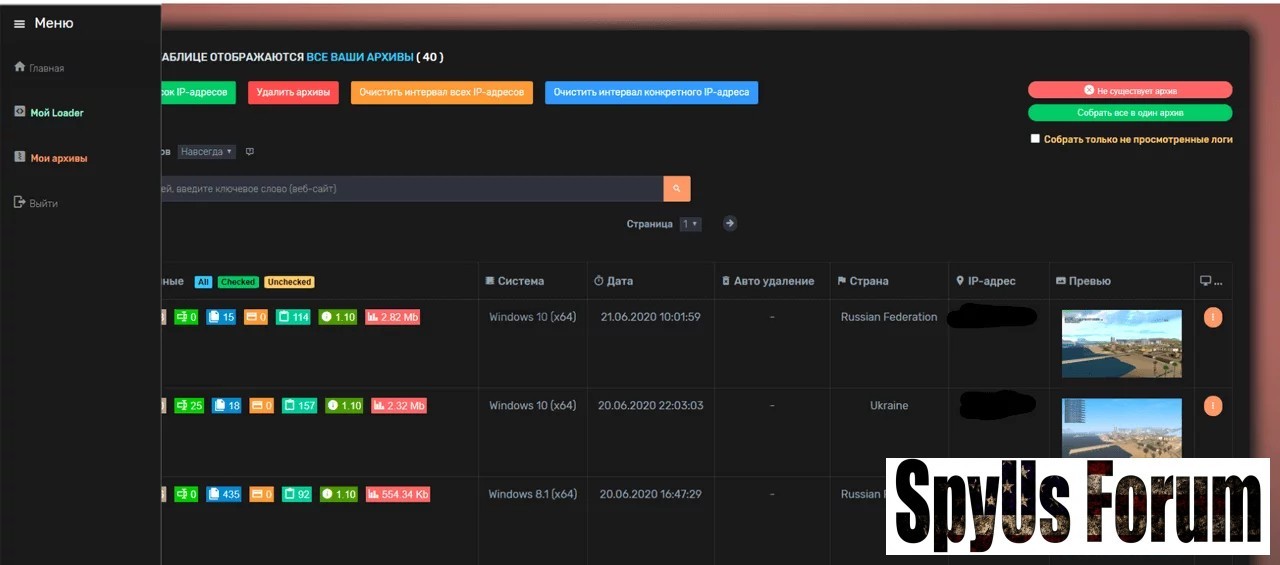The image size is (1280, 565).
Task: Click the orange action icon in Russian Federation row
Action: (x=1213, y=317)
